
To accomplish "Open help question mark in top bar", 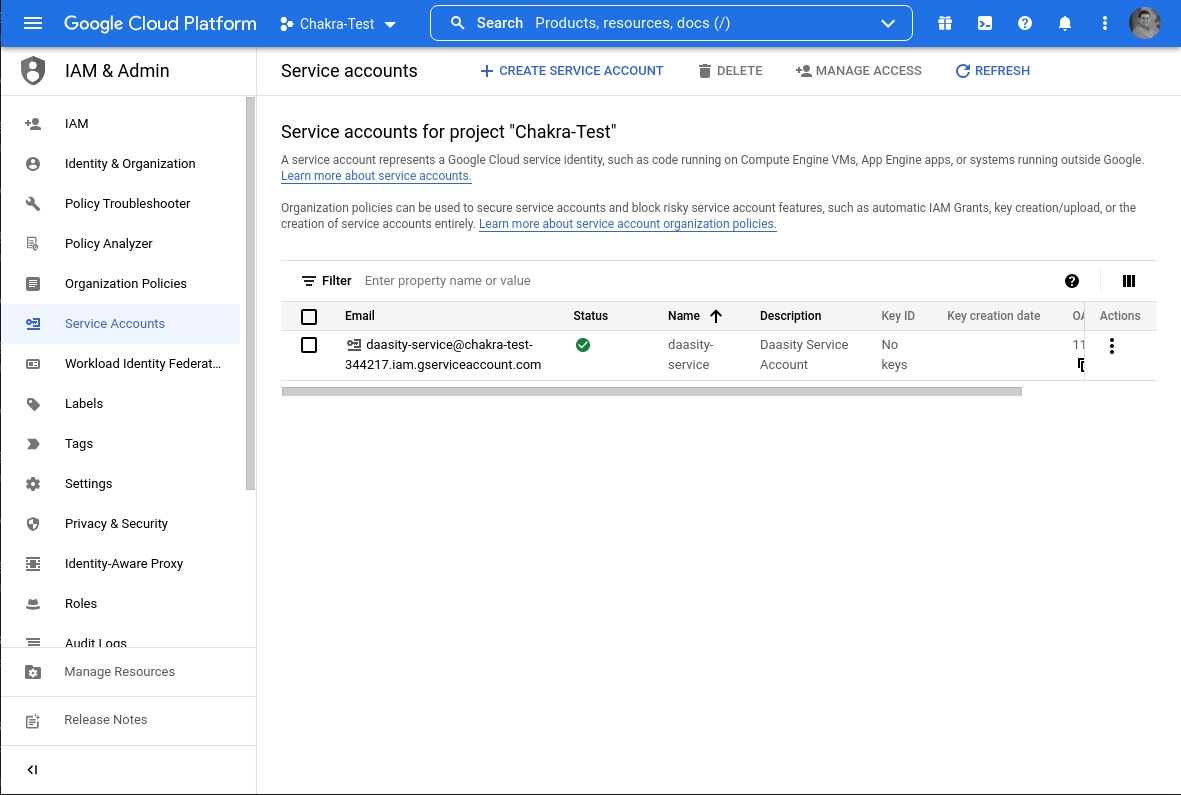I will coord(1025,23).
